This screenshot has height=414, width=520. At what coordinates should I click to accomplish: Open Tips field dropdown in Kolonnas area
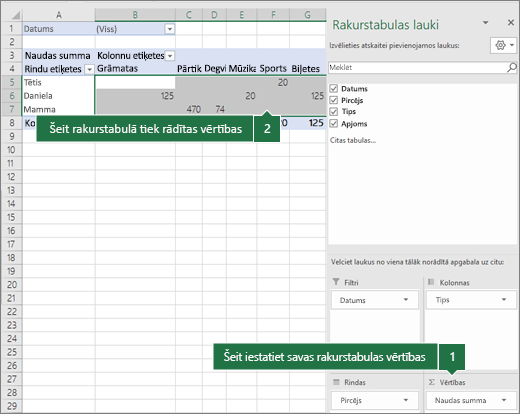click(x=504, y=300)
